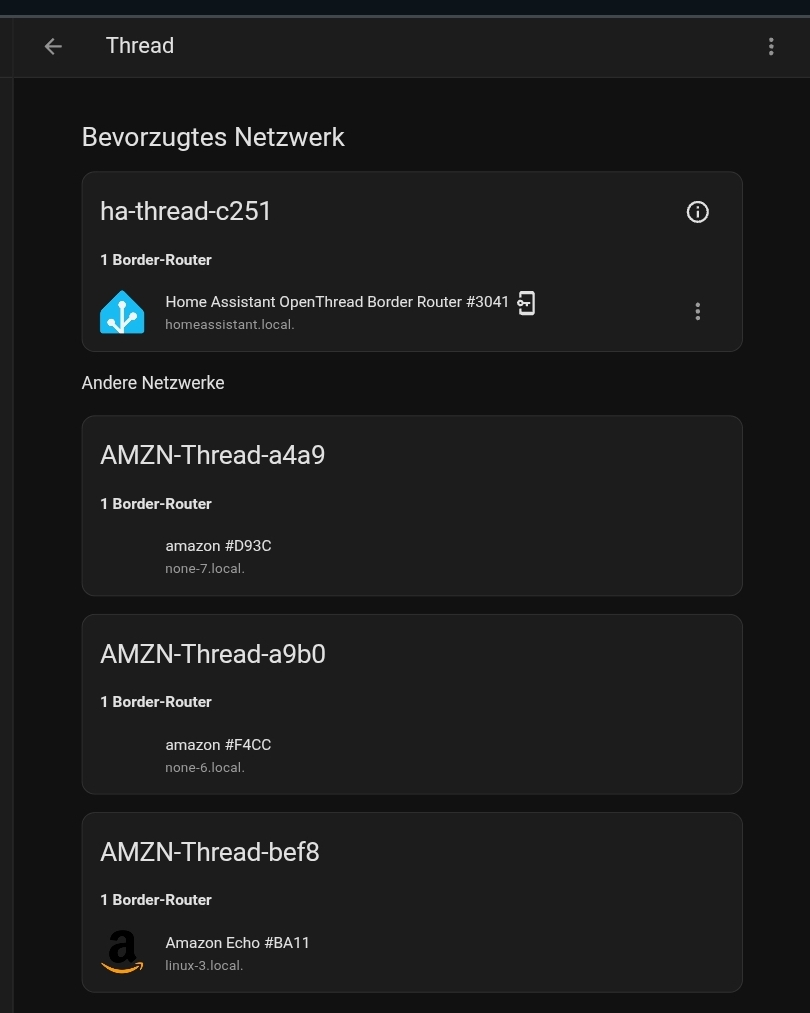Click the amazon #D93C border router
The width and height of the screenshot is (810, 1013).
(218, 546)
